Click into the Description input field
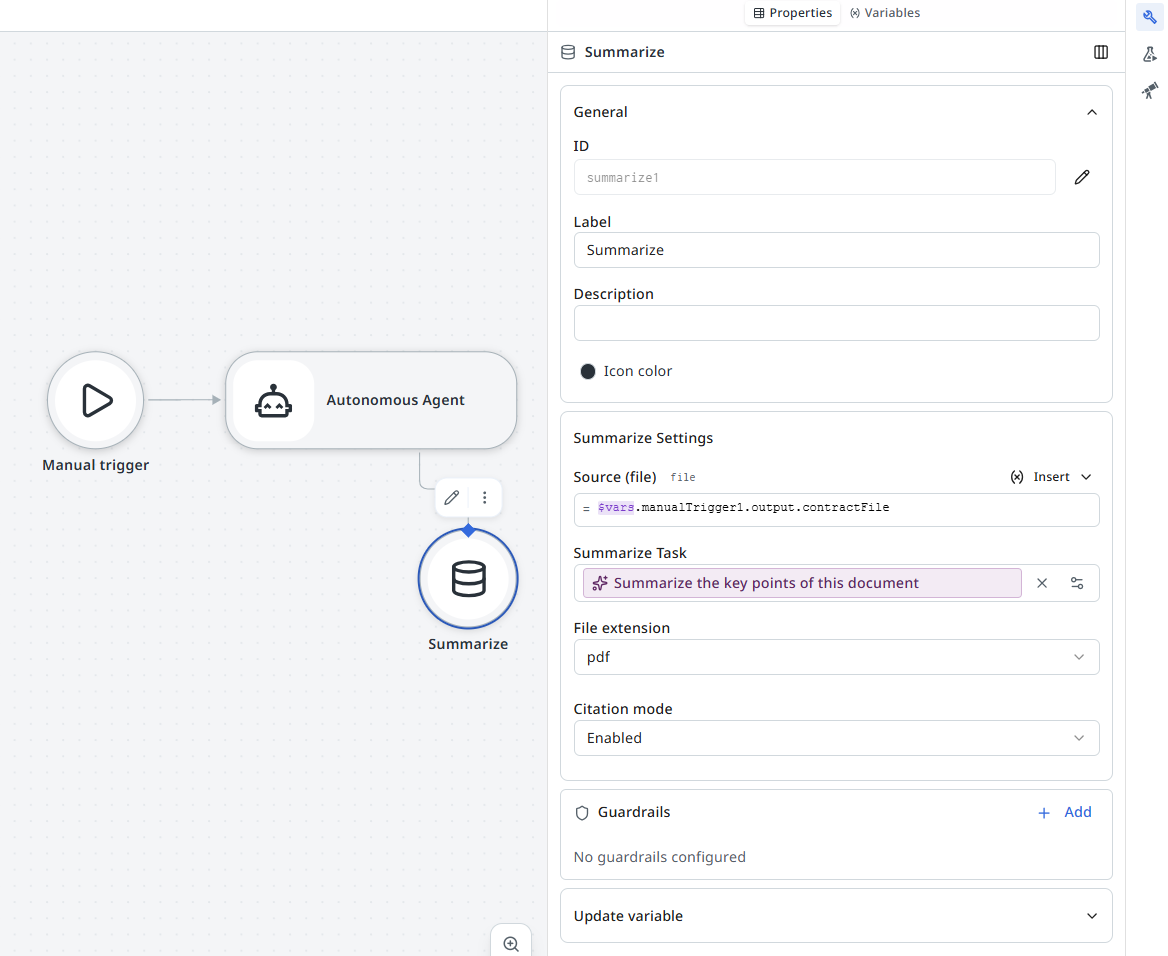1168x956 pixels. 836,323
